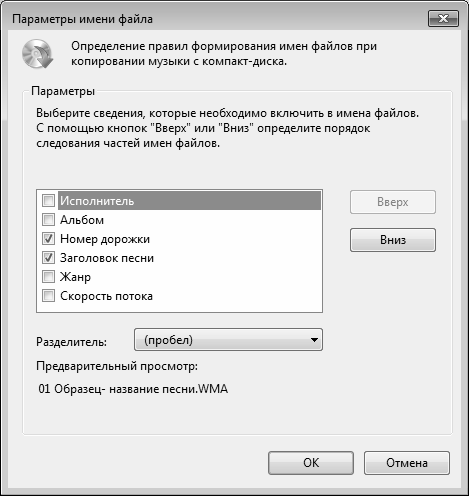Open the Разделитель dropdown arrow
Screen dimensions: 469x496
(314, 340)
